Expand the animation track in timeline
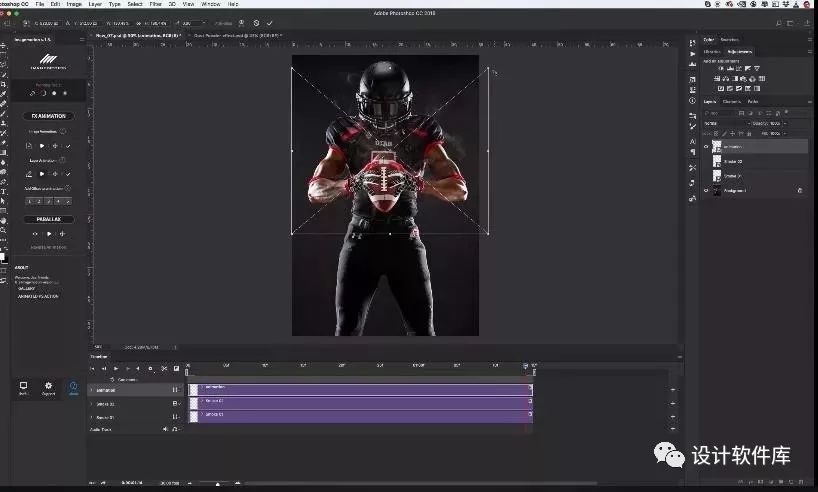Viewport: 818px width, 492px height. (91, 390)
